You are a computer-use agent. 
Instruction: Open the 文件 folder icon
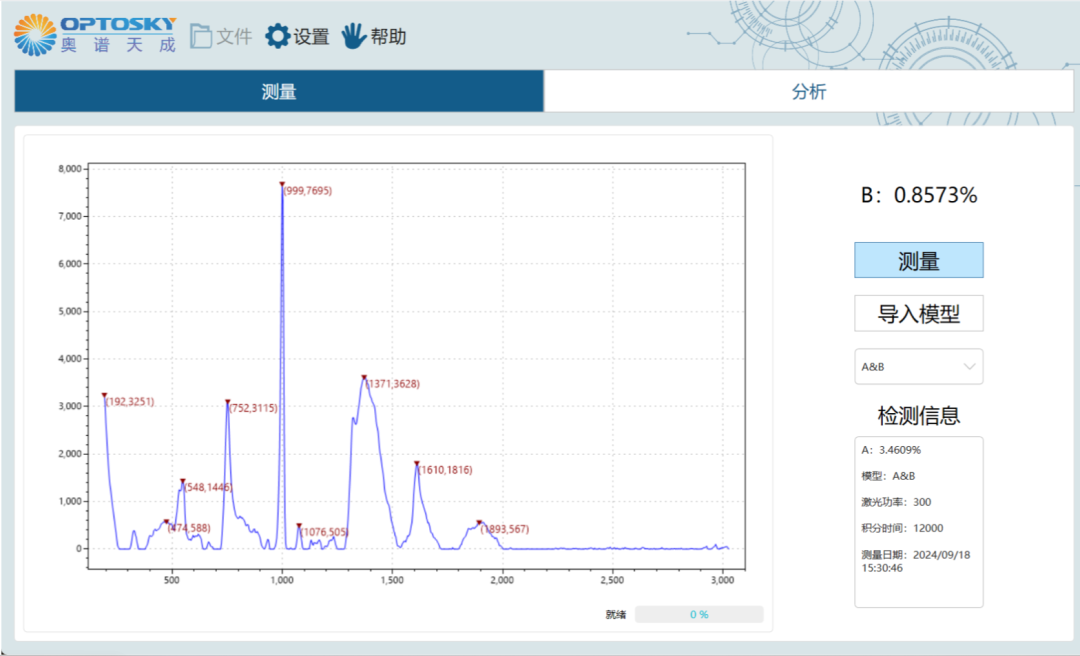tap(201, 36)
